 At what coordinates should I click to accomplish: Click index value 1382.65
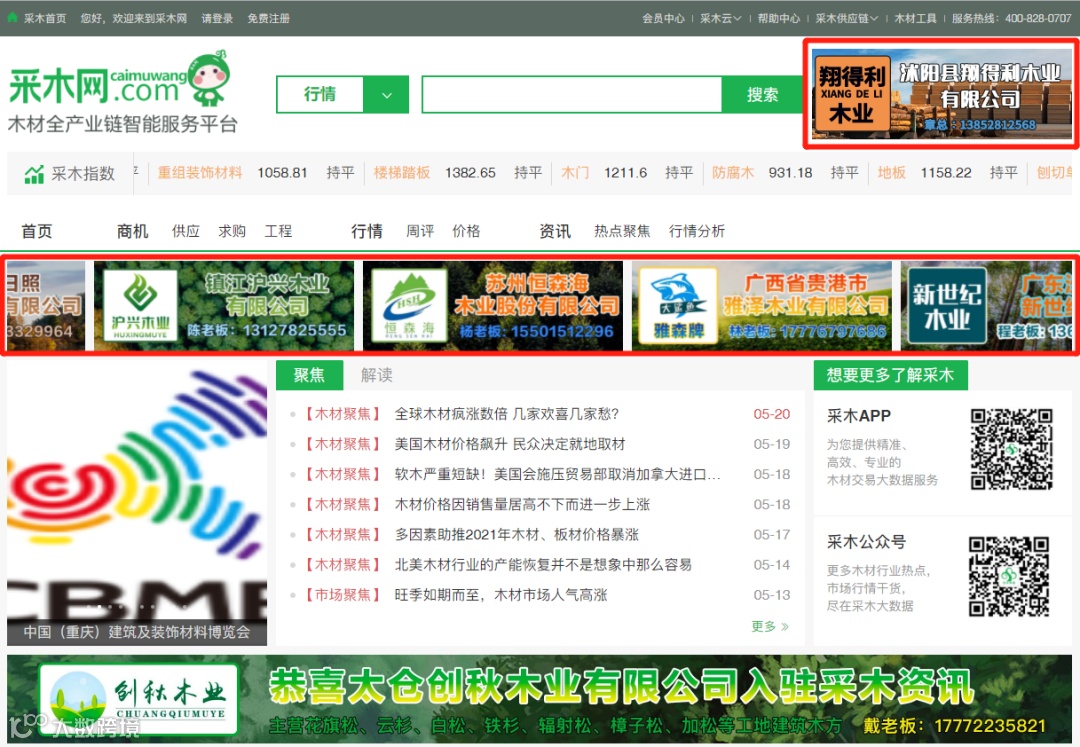tap(470, 173)
